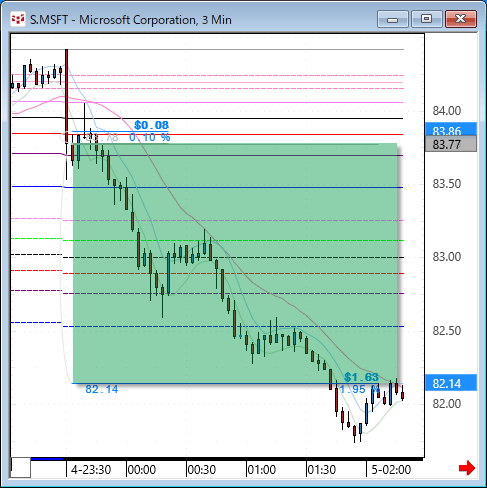487x488 pixels.
Task: Click the 00:30 time axis label
Action: click(202, 470)
